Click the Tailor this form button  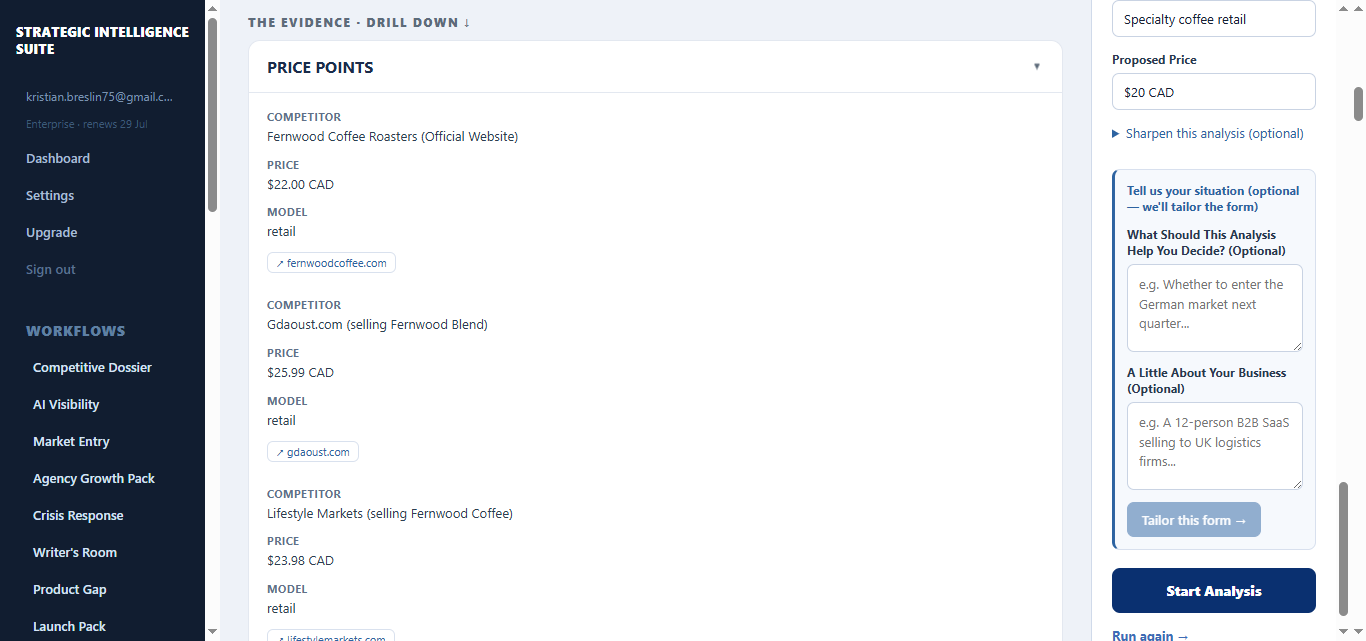(1194, 520)
